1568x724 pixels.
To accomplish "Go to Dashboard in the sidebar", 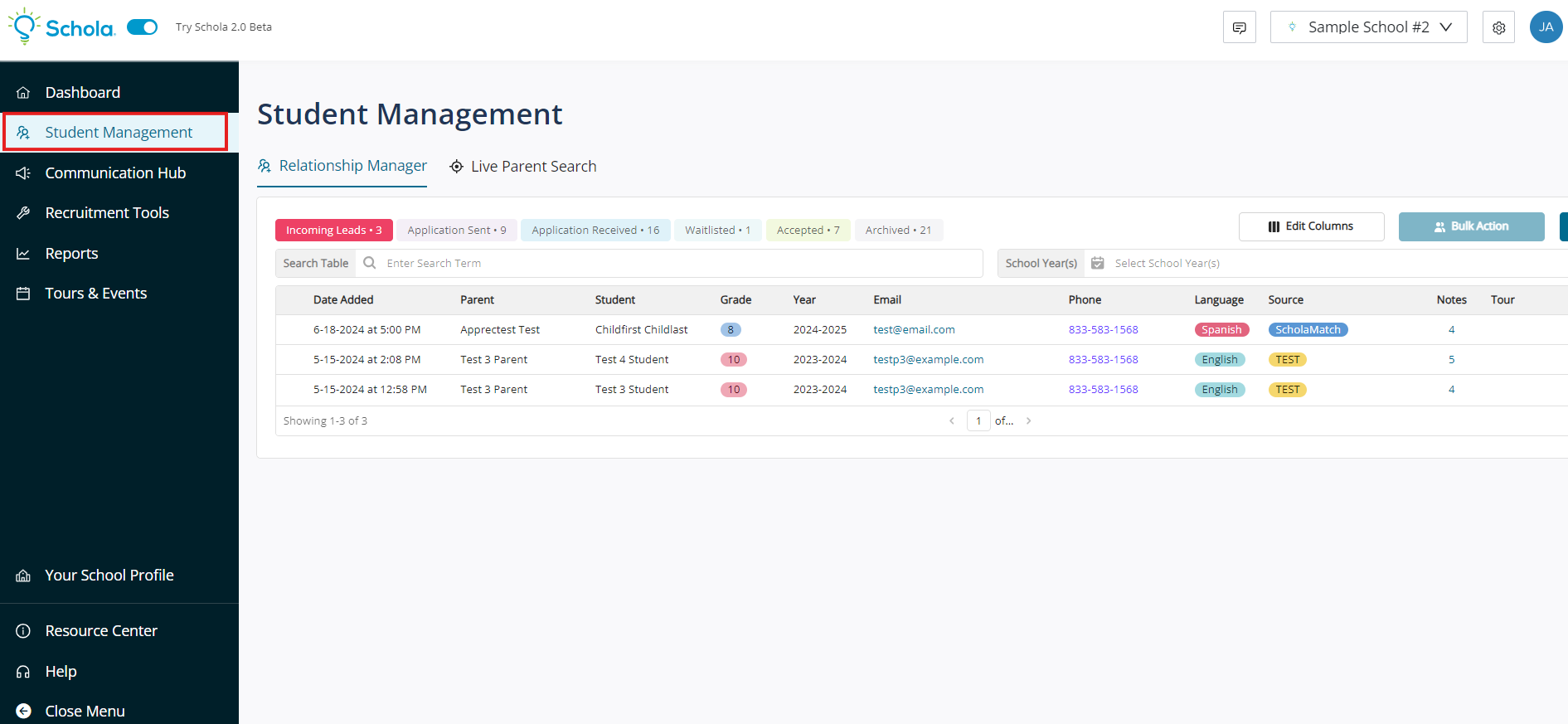I will [119, 92].
